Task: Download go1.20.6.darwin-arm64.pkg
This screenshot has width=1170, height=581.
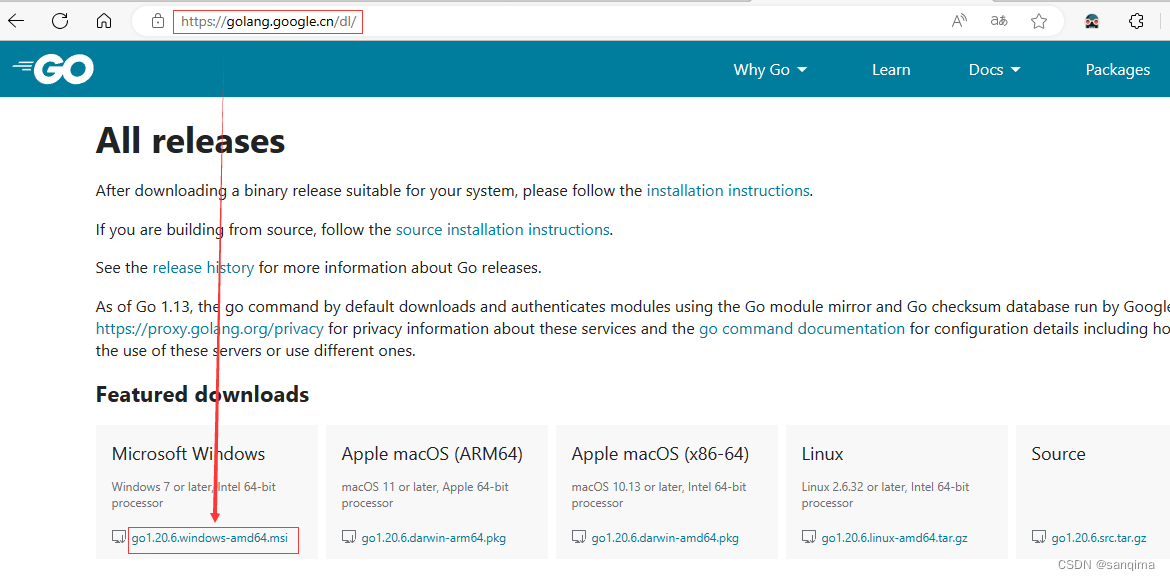Action: coord(434,538)
